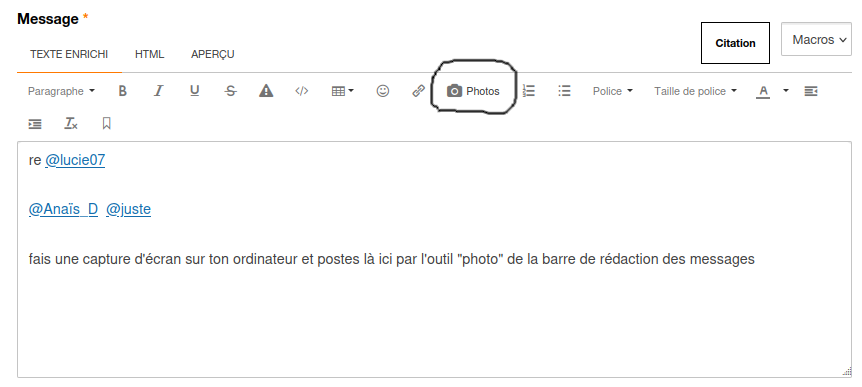Insert a bulleted list
The height and width of the screenshot is (387, 862).
click(x=565, y=91)
